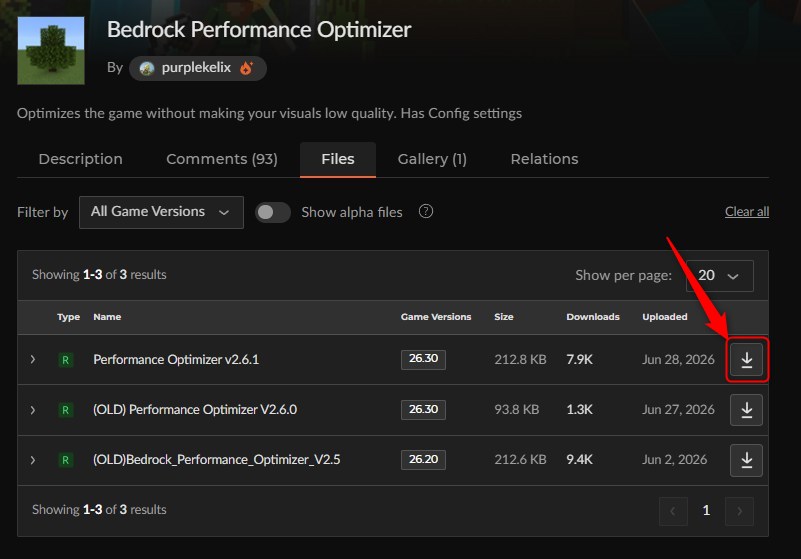Select page 1 in pagination

[x=706, y=510]
